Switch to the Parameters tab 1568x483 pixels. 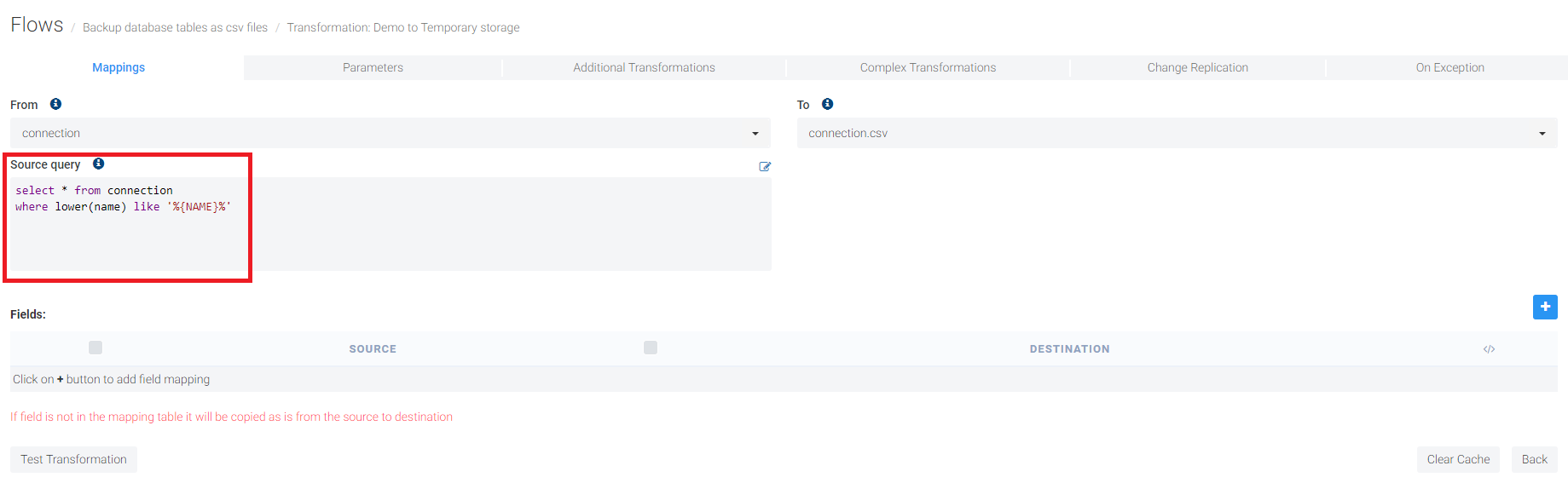pos(373,67)
